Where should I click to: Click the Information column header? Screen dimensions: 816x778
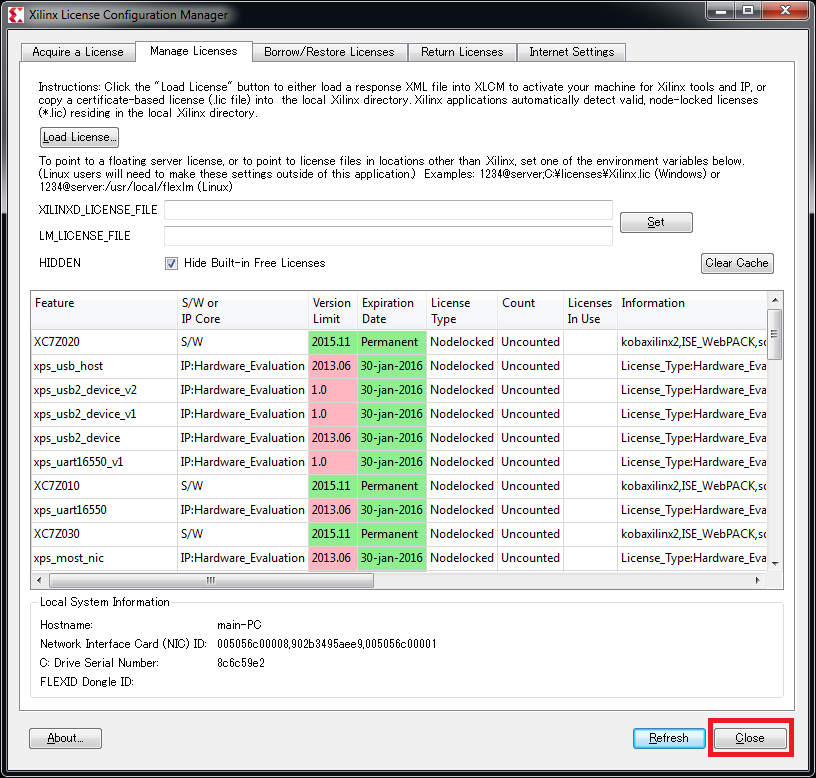692,311
